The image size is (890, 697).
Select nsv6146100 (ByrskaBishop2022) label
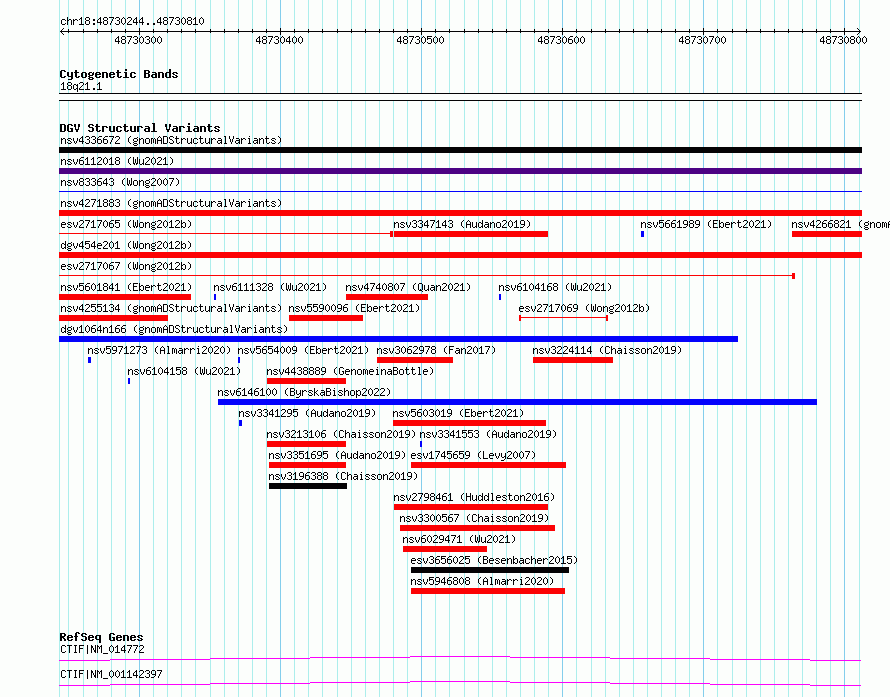pos(304,392)
